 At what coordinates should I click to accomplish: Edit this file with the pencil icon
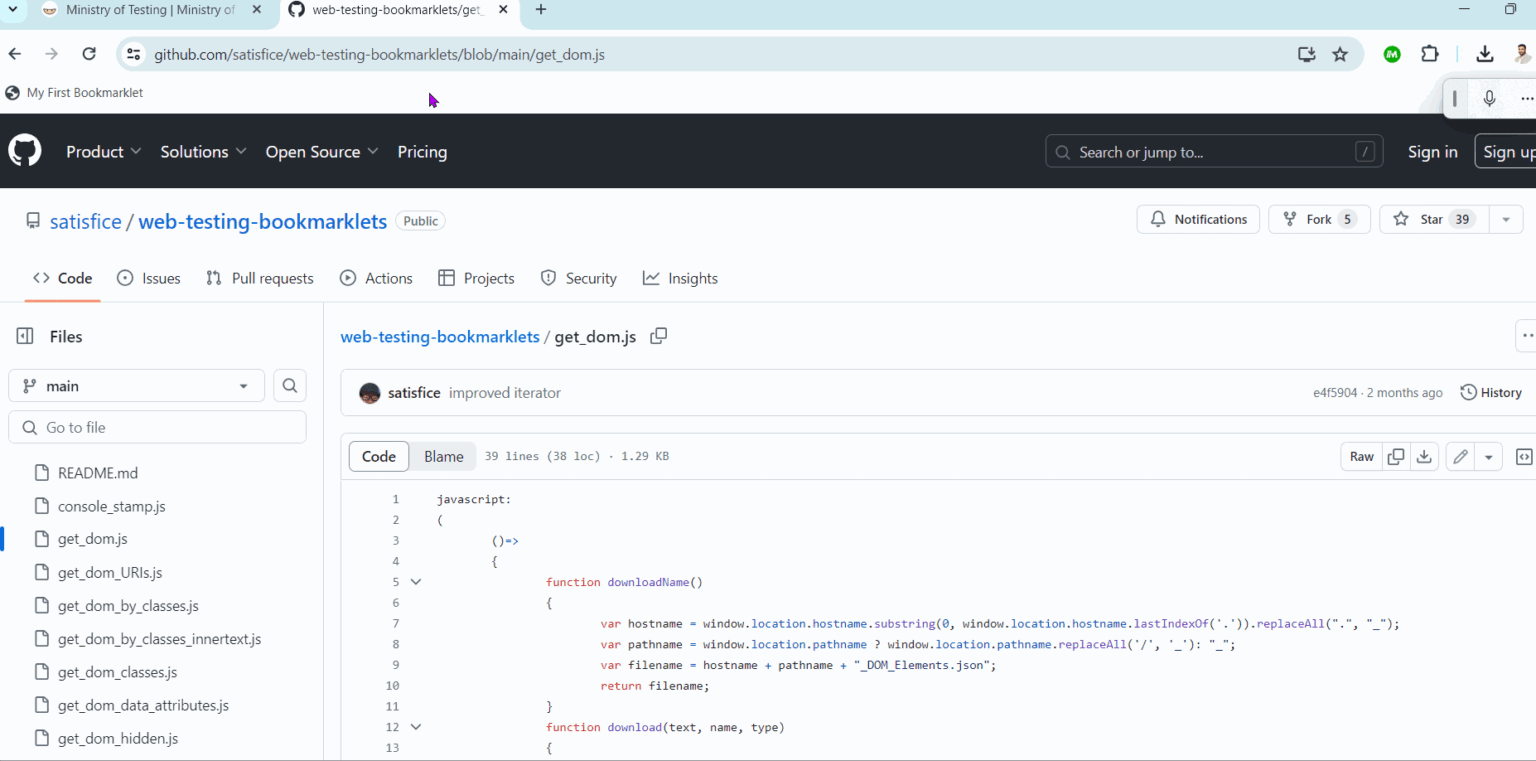(1460, 457)
